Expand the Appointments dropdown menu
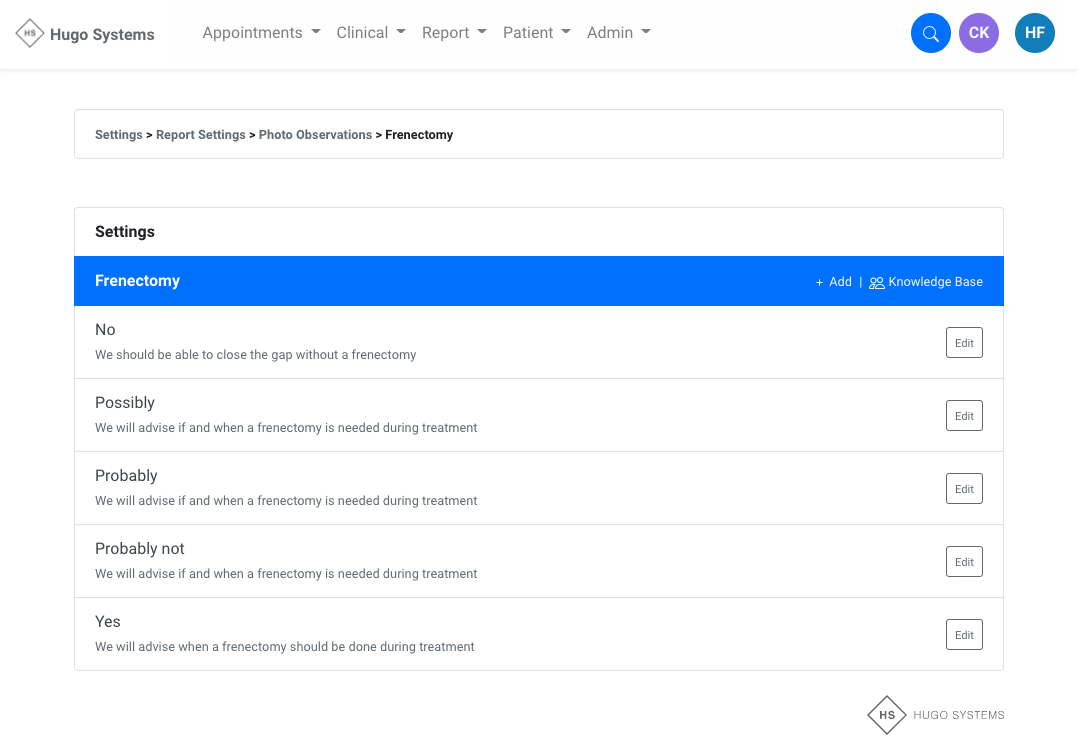 click(x=261, y=33)
